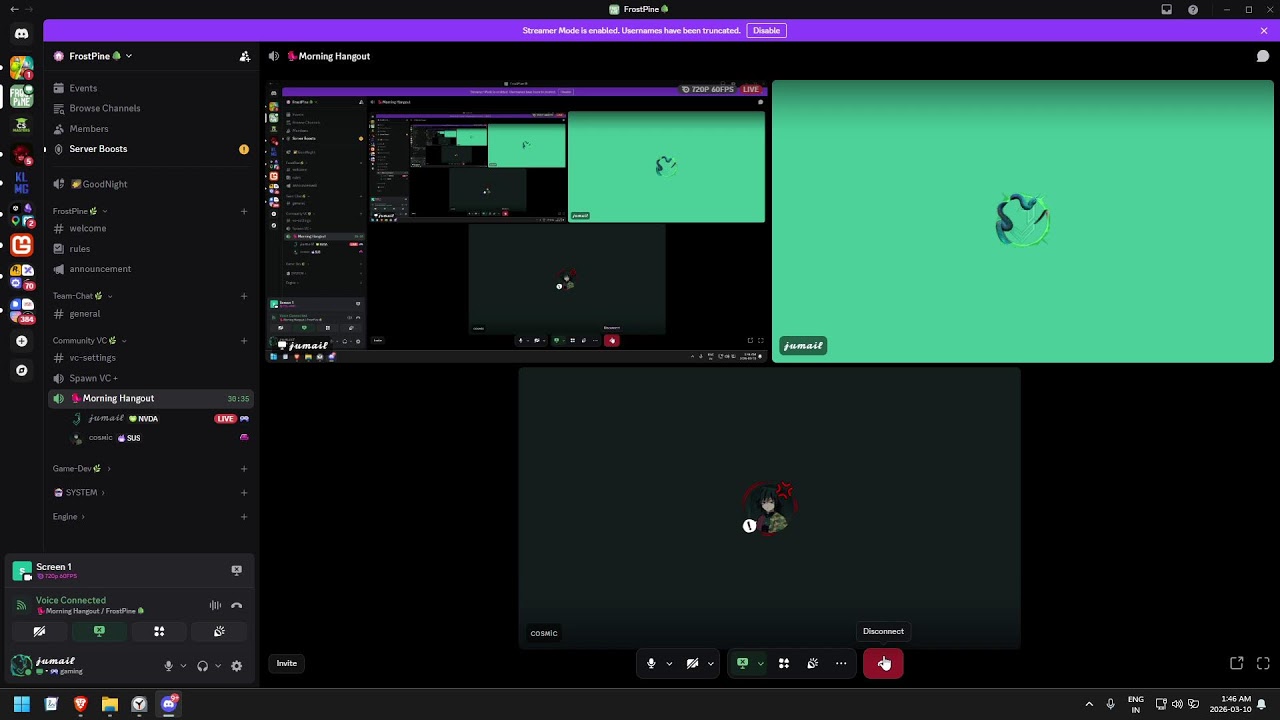
Task: Disconnect using phone icon in voice panel
Action: tap(236, 605)
